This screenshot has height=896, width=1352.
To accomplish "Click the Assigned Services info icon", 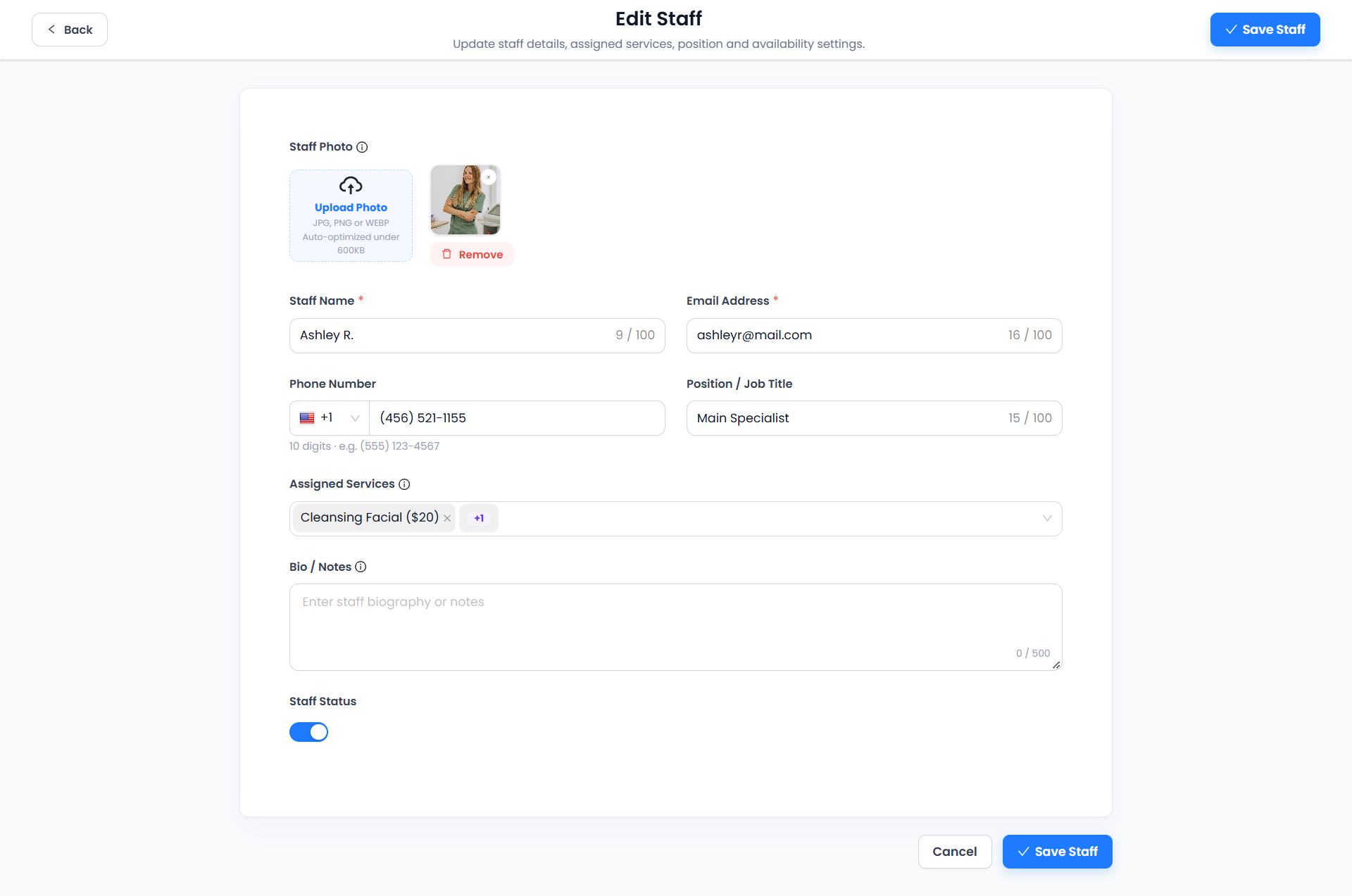I will [404, 484].
